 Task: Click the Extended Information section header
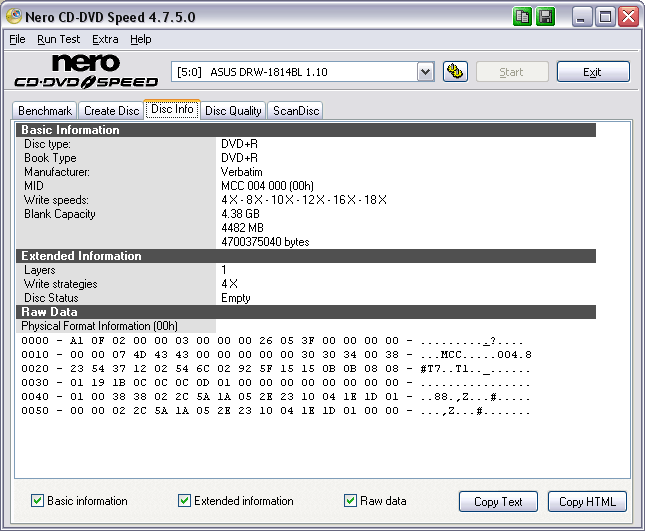point(306,256)
